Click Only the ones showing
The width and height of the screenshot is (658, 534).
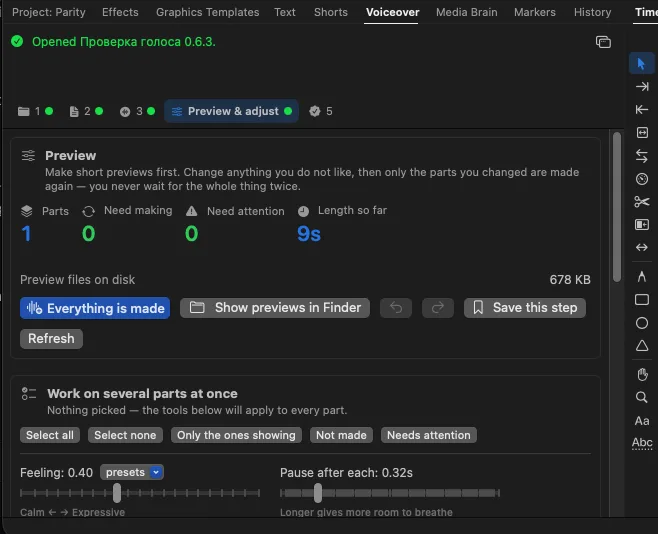236,435
